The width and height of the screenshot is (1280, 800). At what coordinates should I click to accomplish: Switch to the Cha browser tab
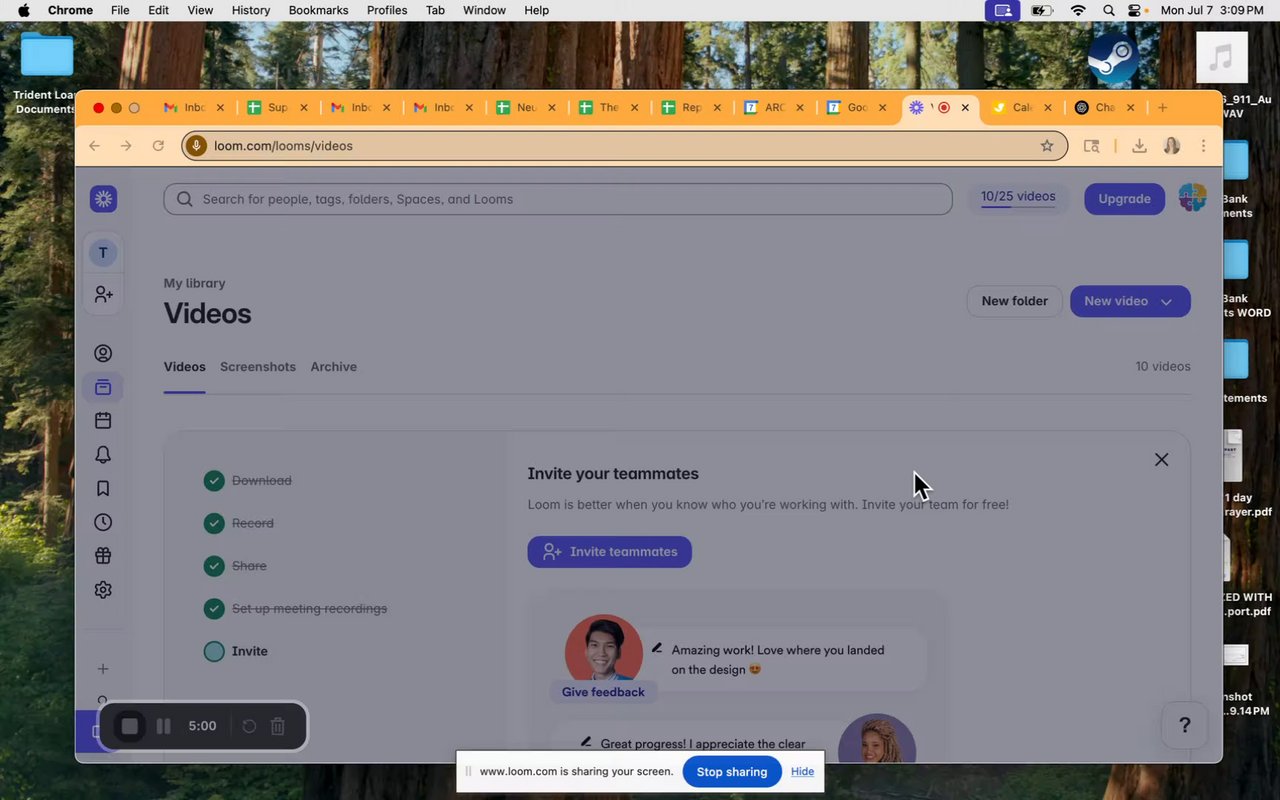[1104, 108]
